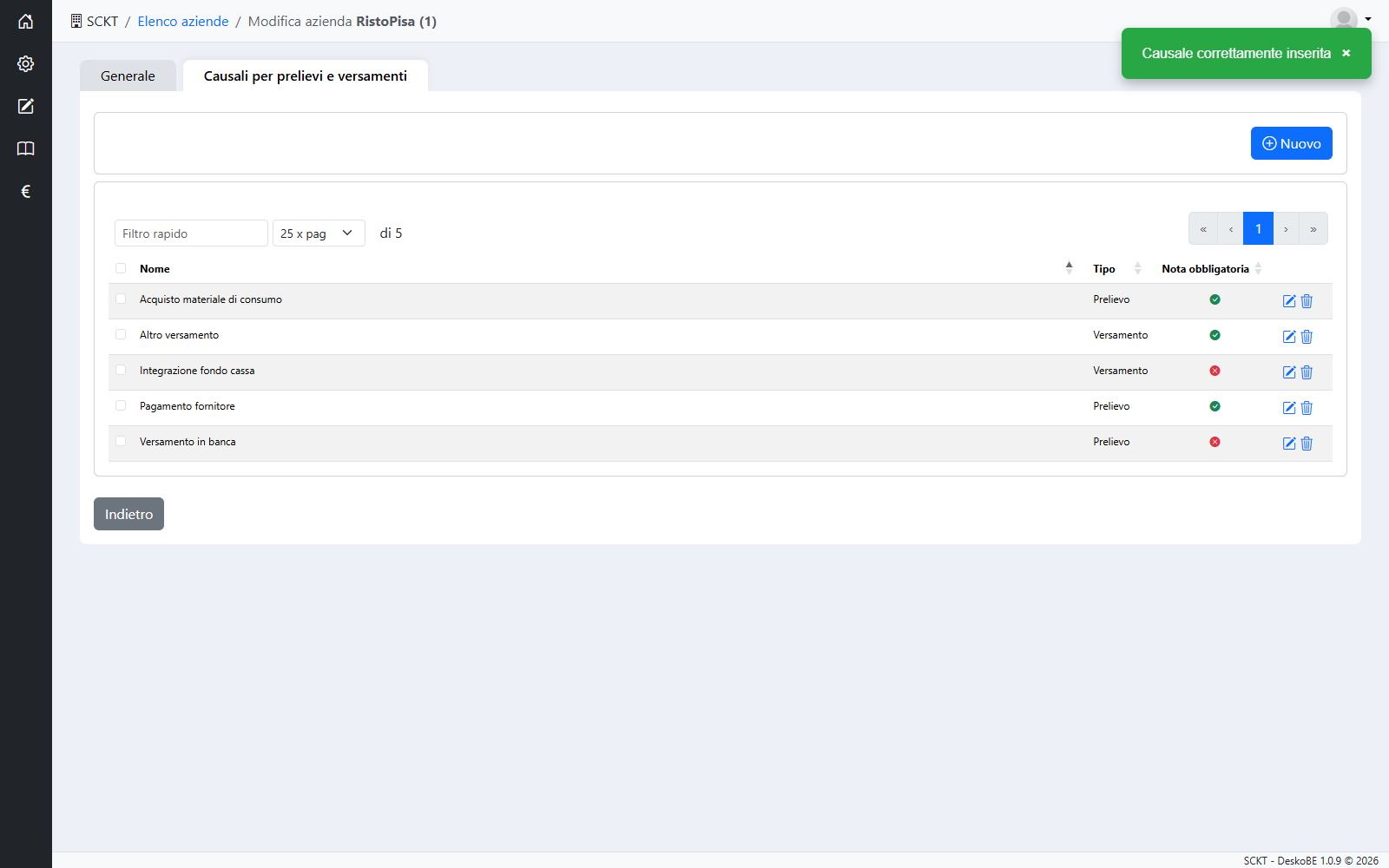This screenshot has height=868, width=1389.
Task: Check the Altro versamento checkbox
Action: point(121,334)
